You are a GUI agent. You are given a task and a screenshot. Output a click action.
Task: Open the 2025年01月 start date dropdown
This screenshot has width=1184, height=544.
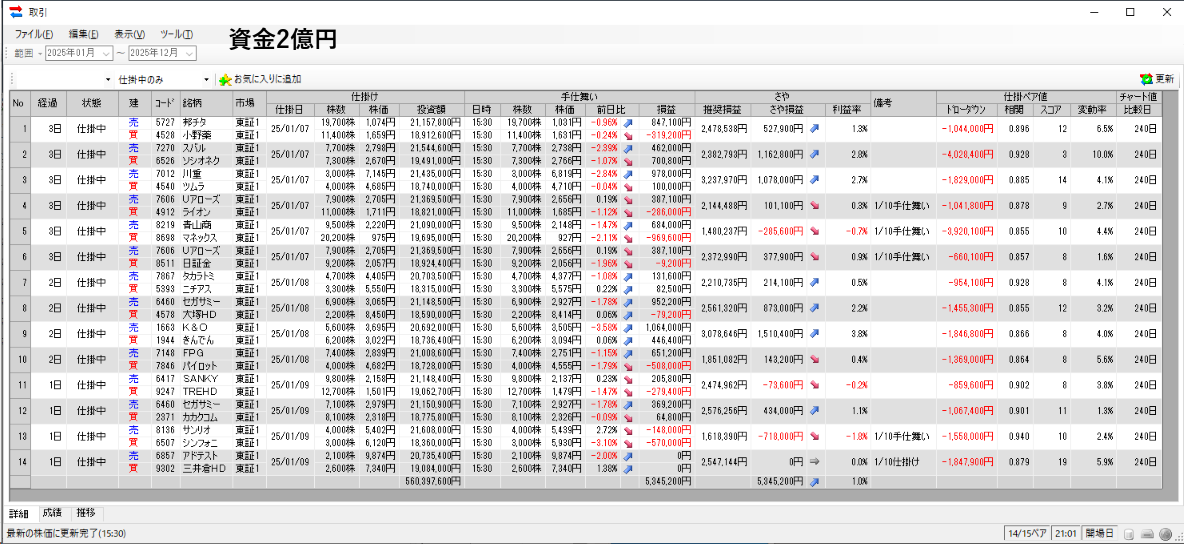[x=105, y=53]
